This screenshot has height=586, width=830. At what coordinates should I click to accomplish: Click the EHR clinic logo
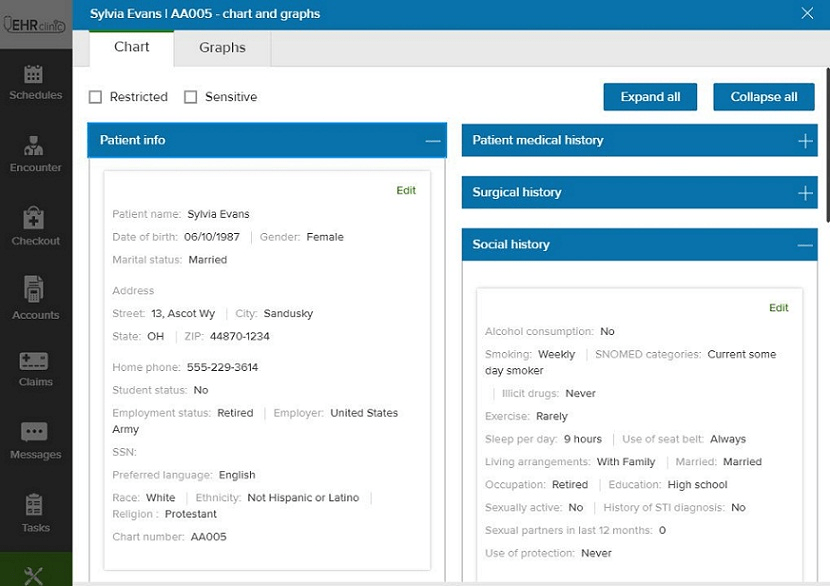coord(35,26)
